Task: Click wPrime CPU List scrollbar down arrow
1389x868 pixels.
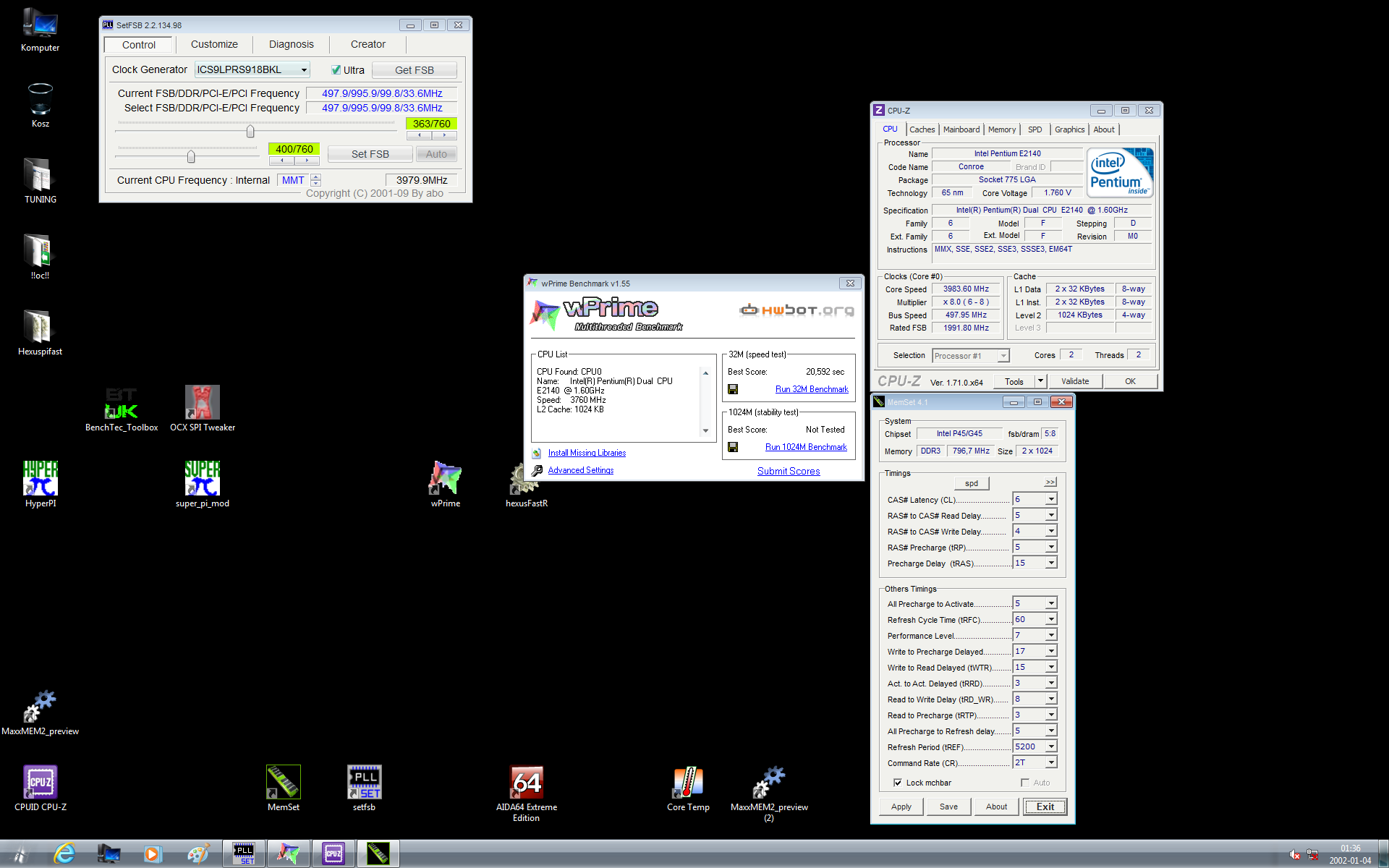Action: pyautogui.click(x=705, y=431)
